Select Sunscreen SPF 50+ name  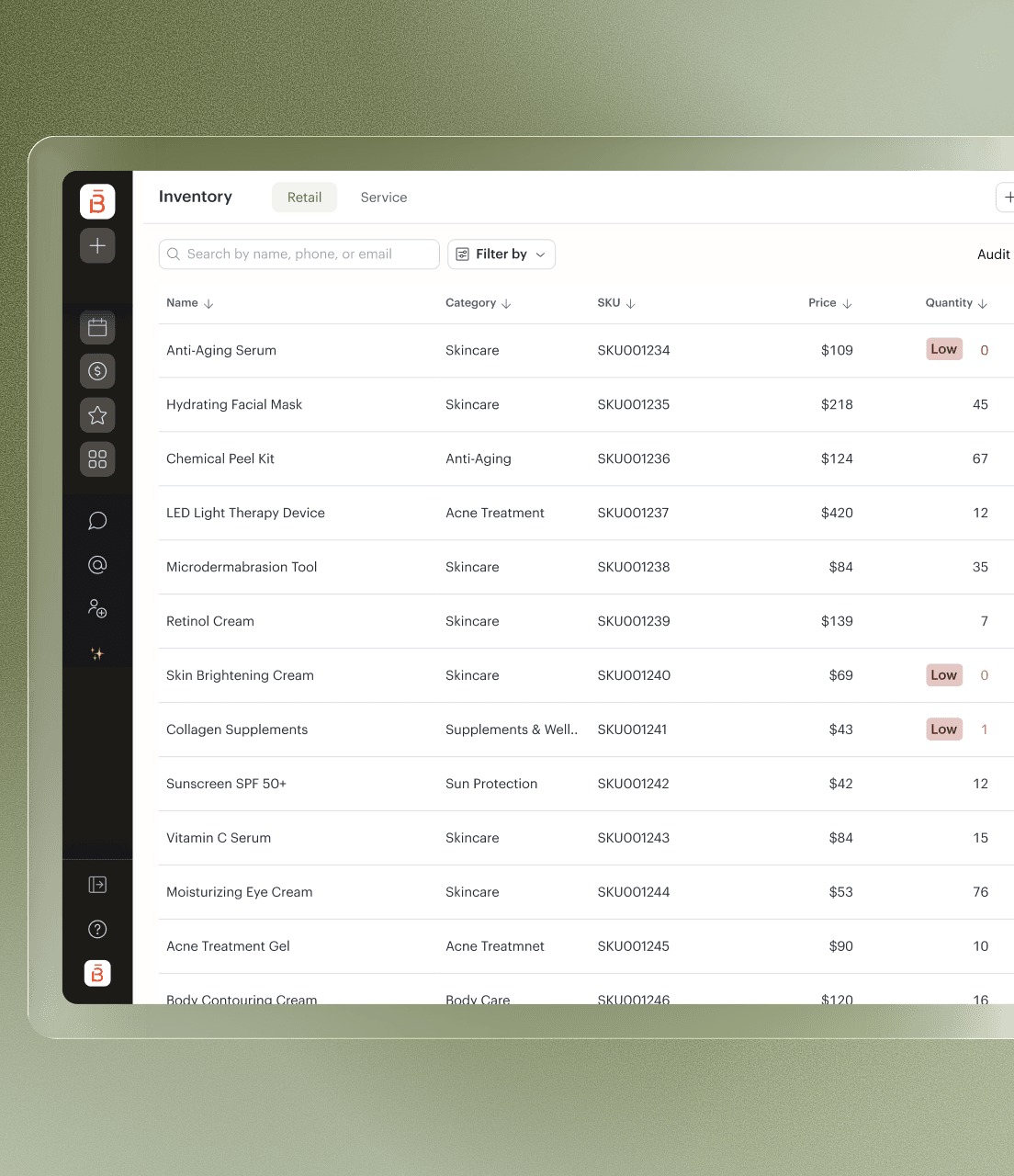(x=226, y=784)
